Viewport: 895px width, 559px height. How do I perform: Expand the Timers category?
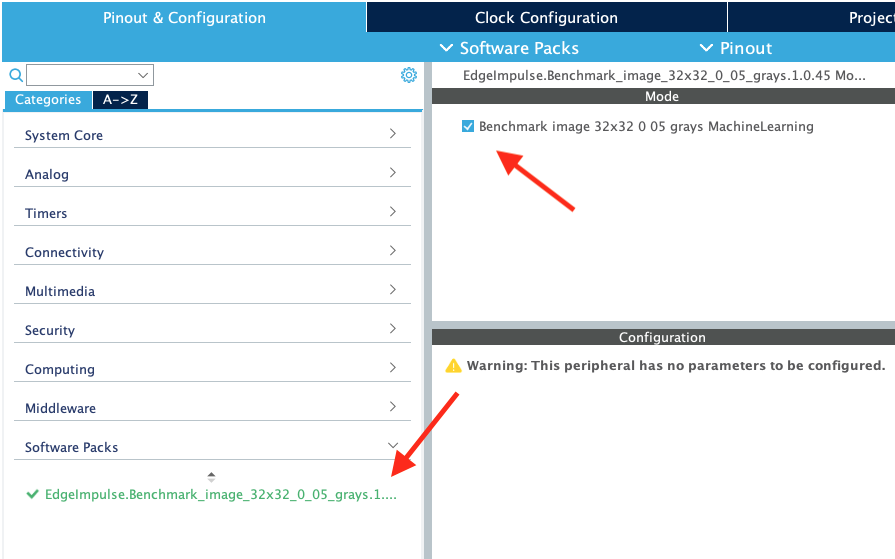pyautogui.click(x=212, y=213)
